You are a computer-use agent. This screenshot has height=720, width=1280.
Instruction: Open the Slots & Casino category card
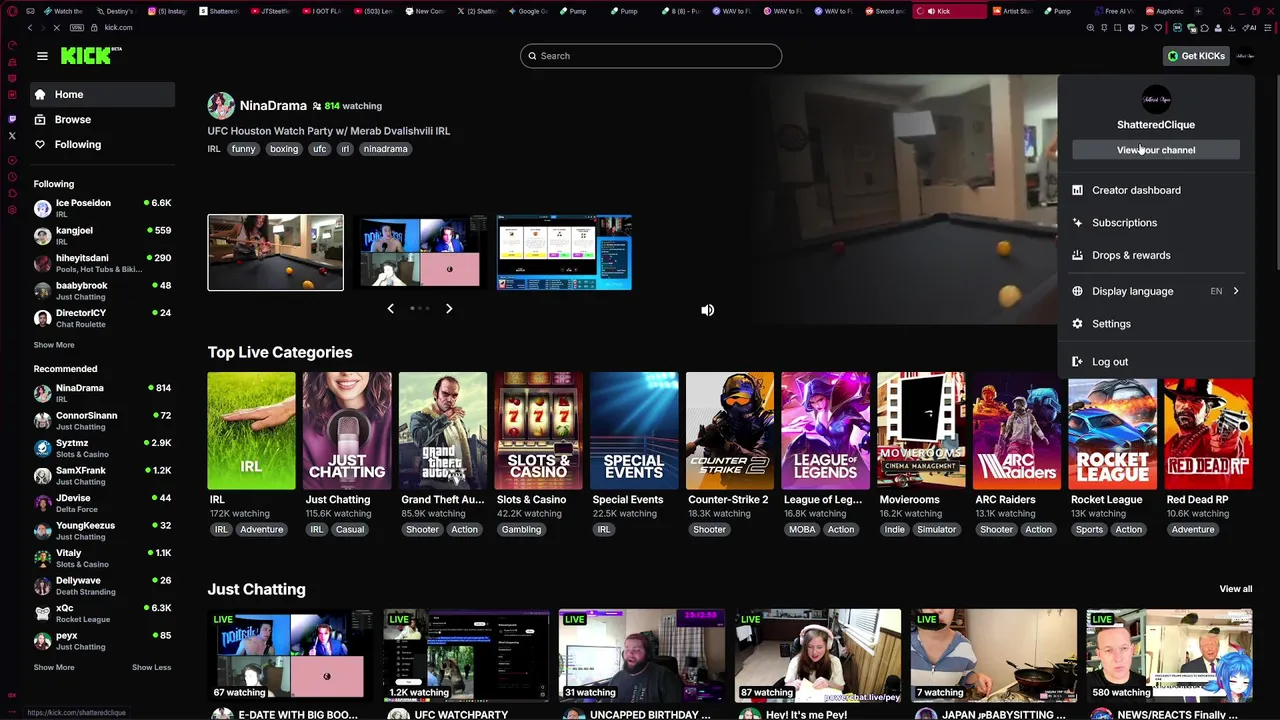(538, 431)
